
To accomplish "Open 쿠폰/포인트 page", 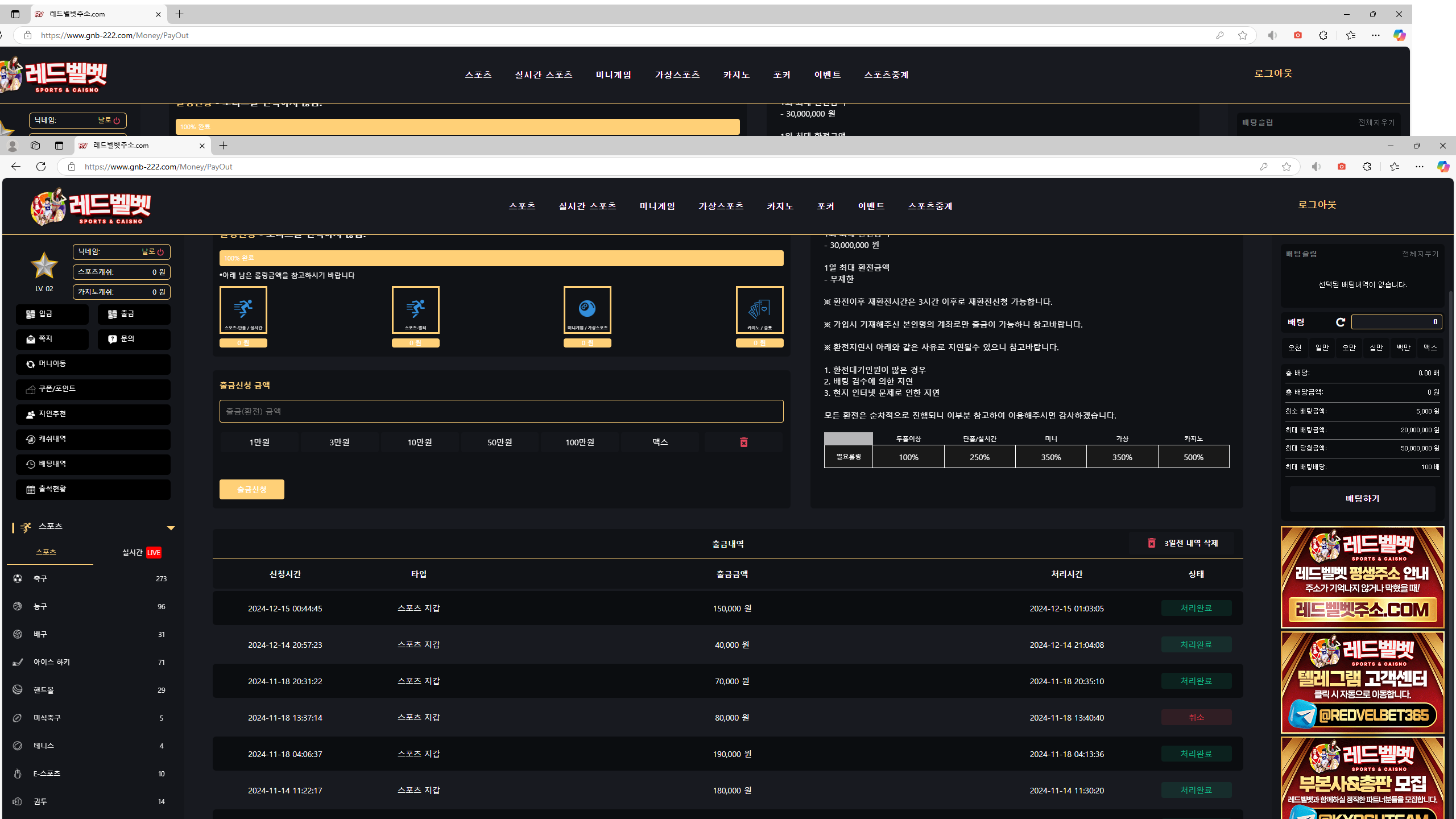I will click(x=93, y=389).
